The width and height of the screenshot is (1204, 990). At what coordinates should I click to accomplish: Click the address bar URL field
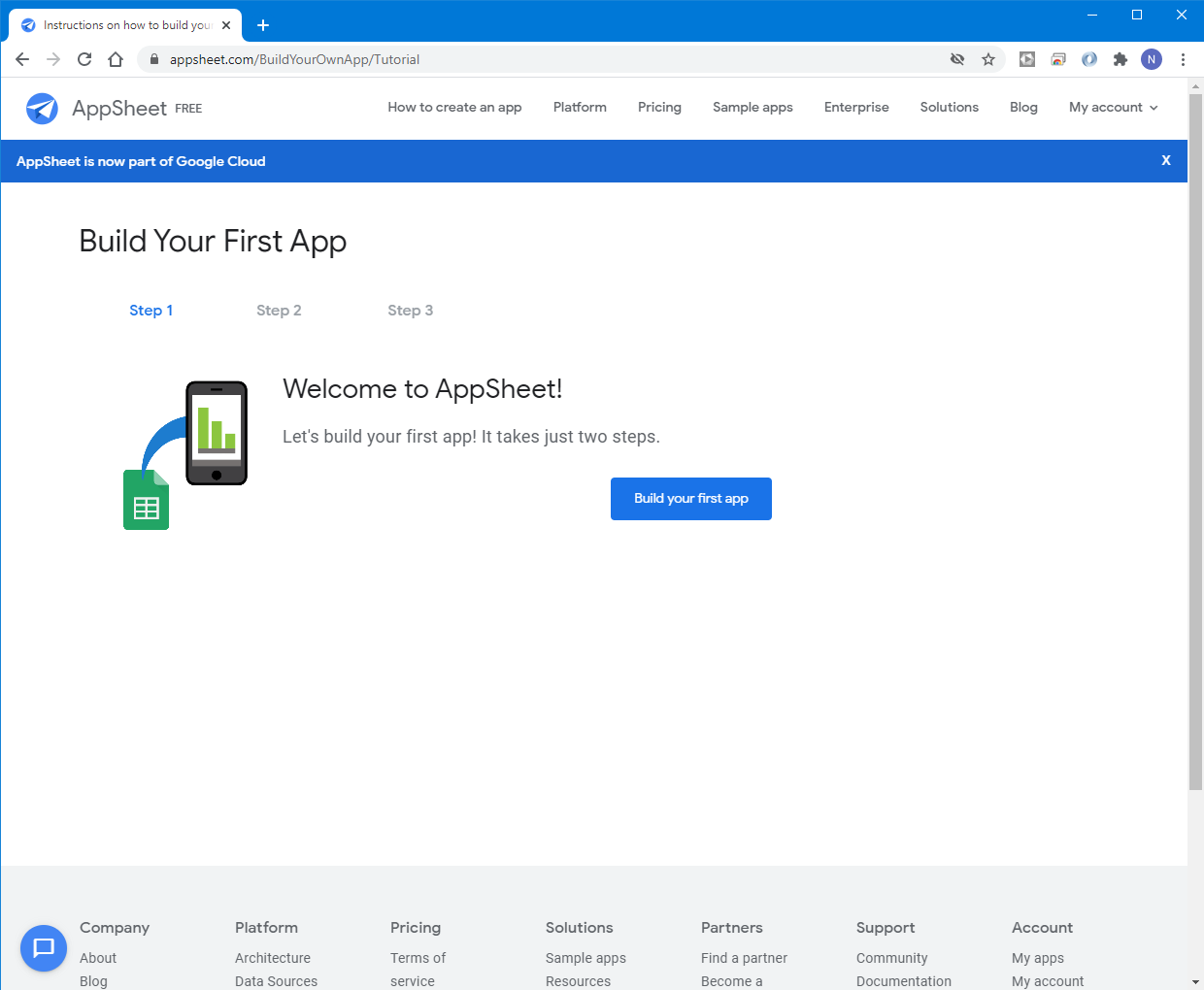click(544, 59)
